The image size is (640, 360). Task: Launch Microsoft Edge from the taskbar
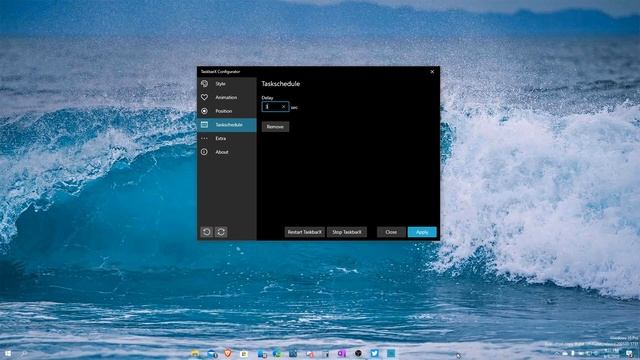[x=277, y=353]
